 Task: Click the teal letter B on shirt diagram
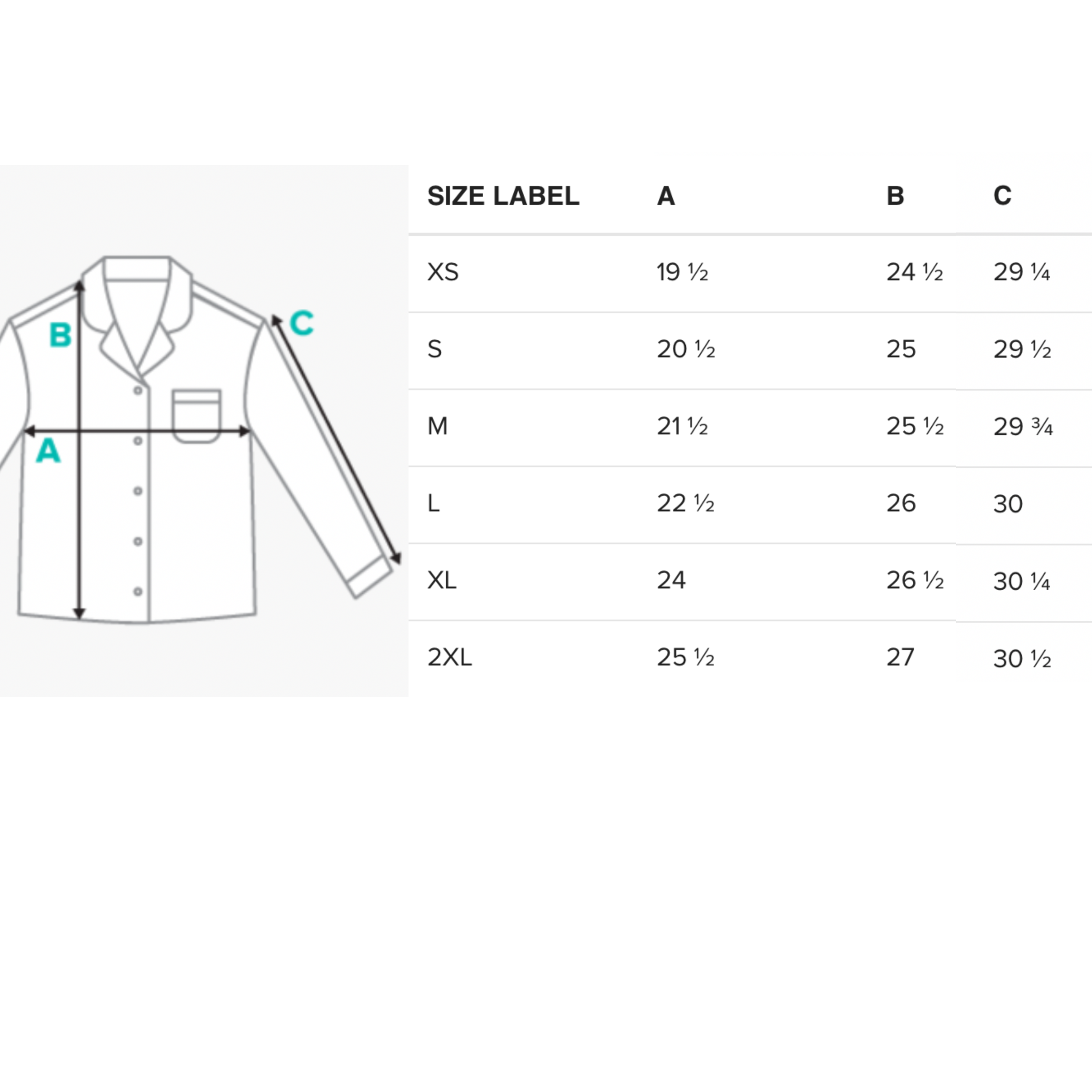(60, 335)
